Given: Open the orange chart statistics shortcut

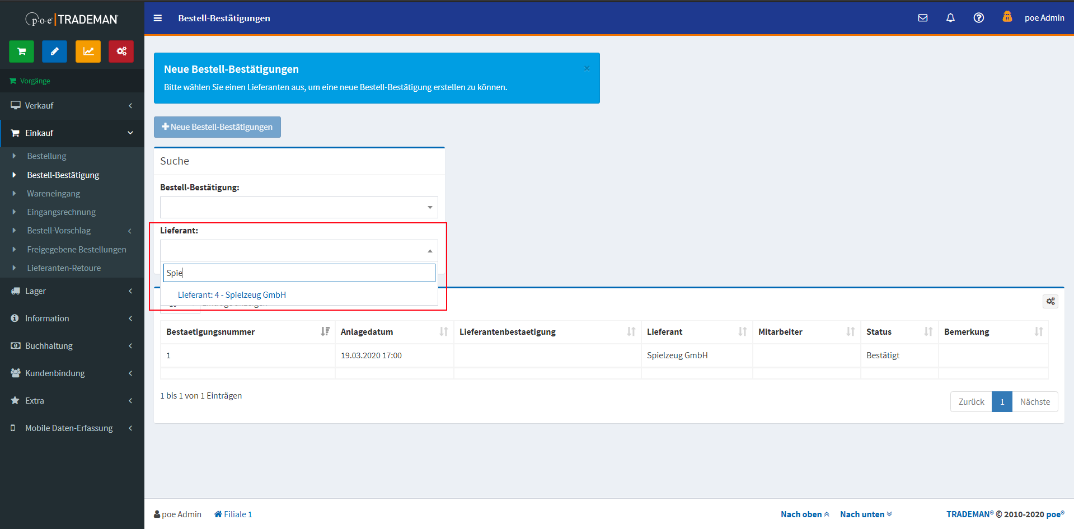Looking at the screenshot, I should pyautogui.click(x=88, y=51).
